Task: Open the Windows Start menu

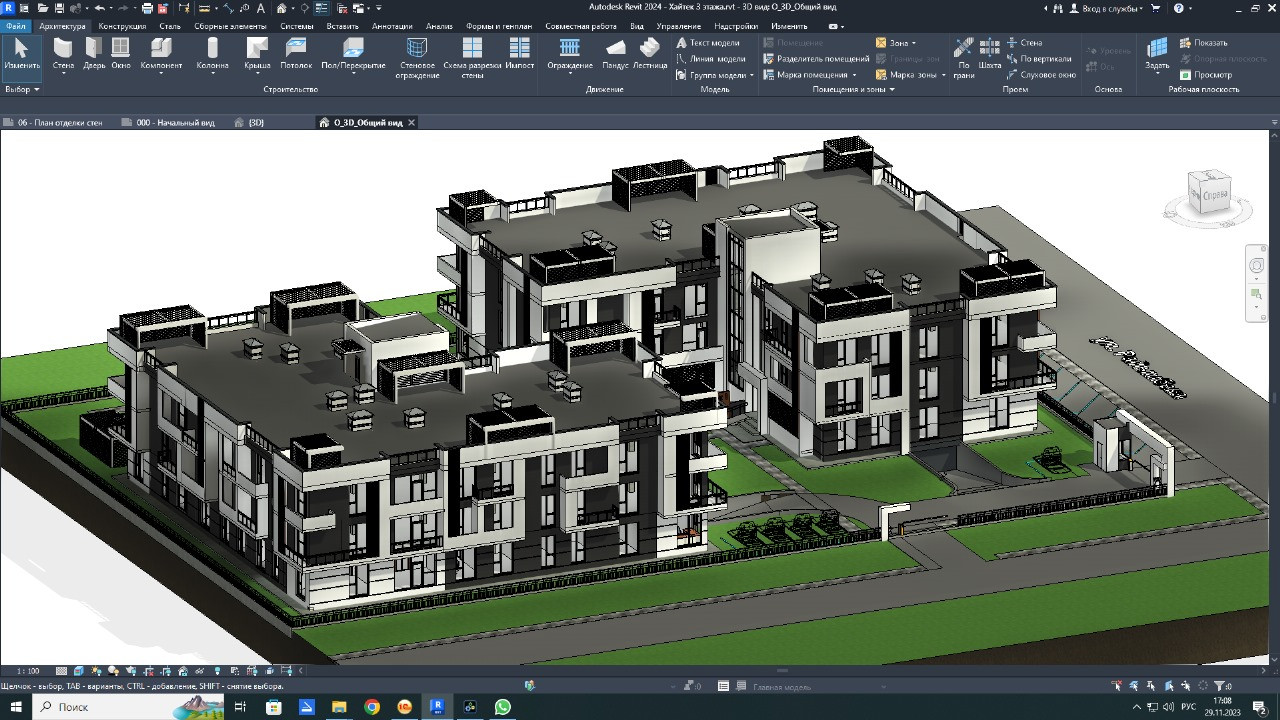Action: (15, 706)
